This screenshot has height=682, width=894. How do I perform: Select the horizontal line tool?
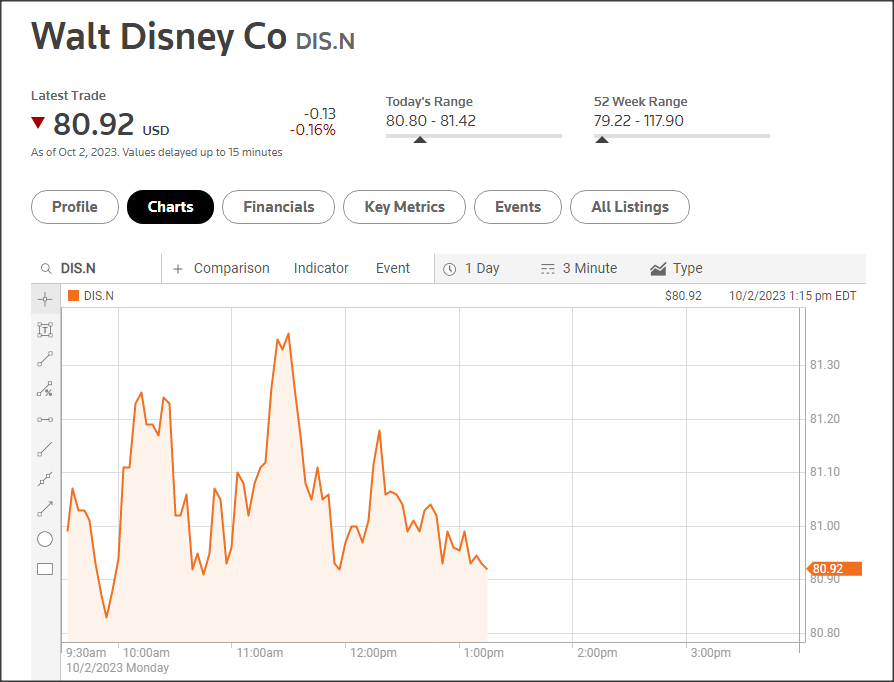(x=45, y=420)
